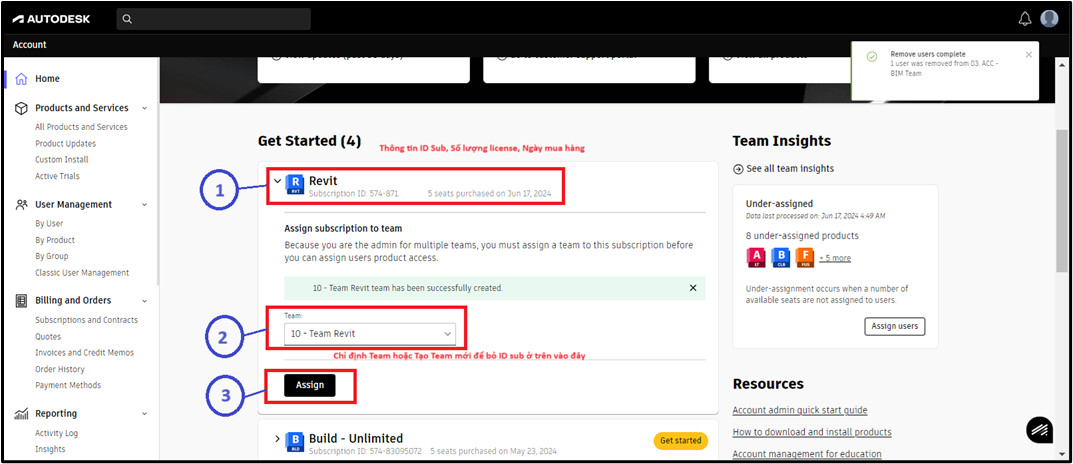This screenshot has width=1073, height=464.
Task: Open the user profile avatar
Action: coord(1049,18)
